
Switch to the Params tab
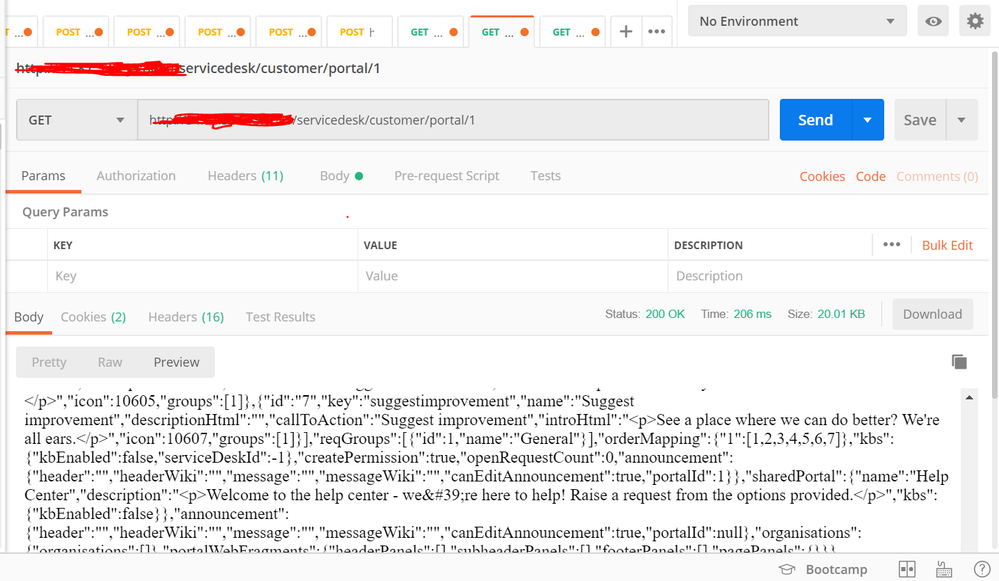click(43, 176)
